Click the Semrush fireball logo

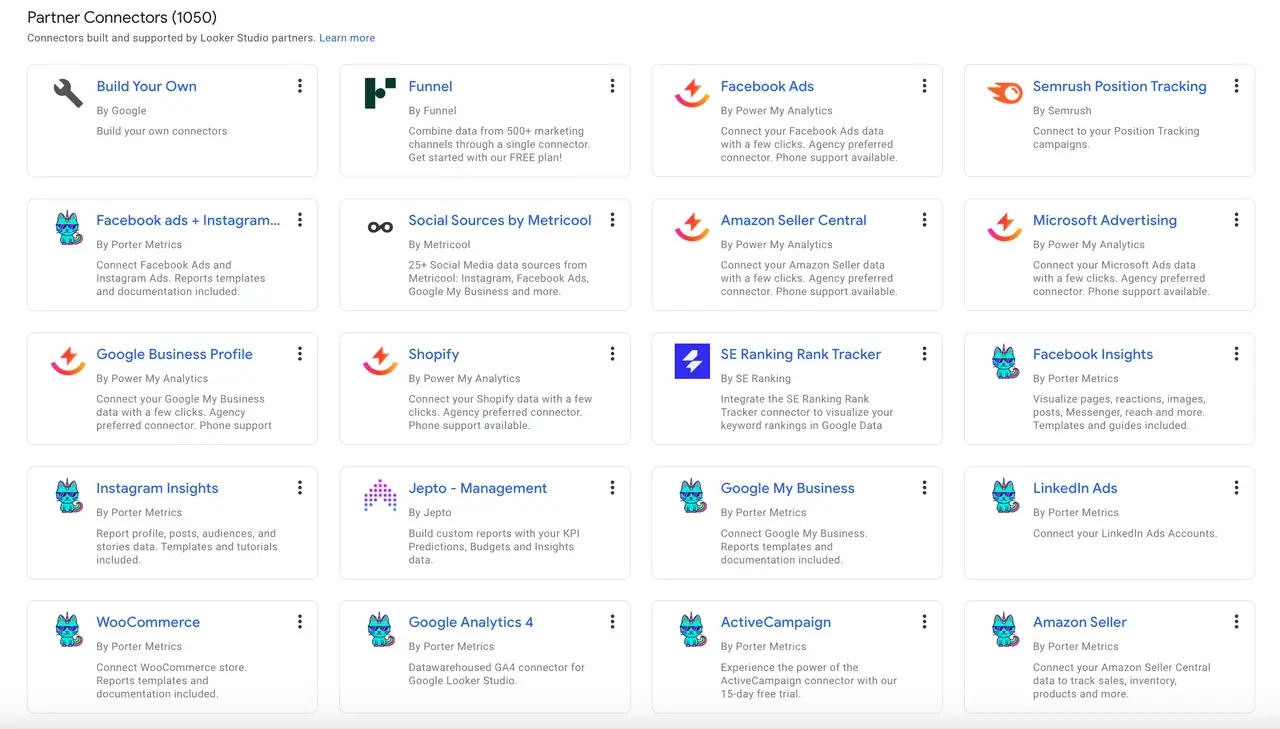[x=1004, y=93]
